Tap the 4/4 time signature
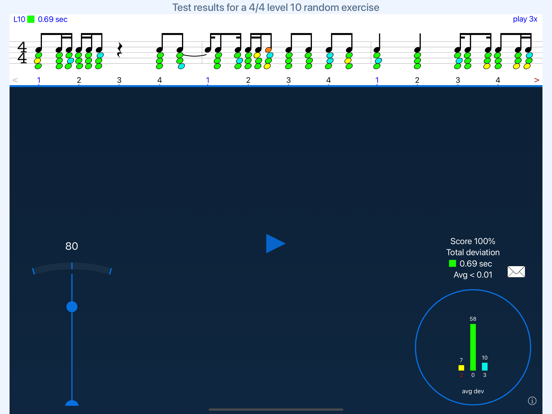This screenshot has width=552, height=414. coord(22,52)
